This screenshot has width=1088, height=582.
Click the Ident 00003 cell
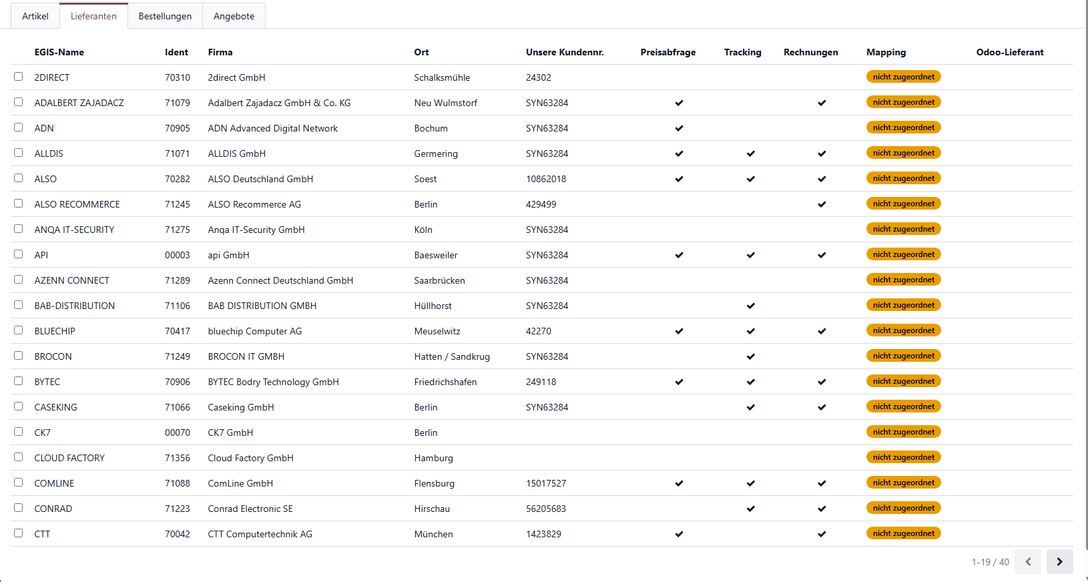[x=177, y=255]
